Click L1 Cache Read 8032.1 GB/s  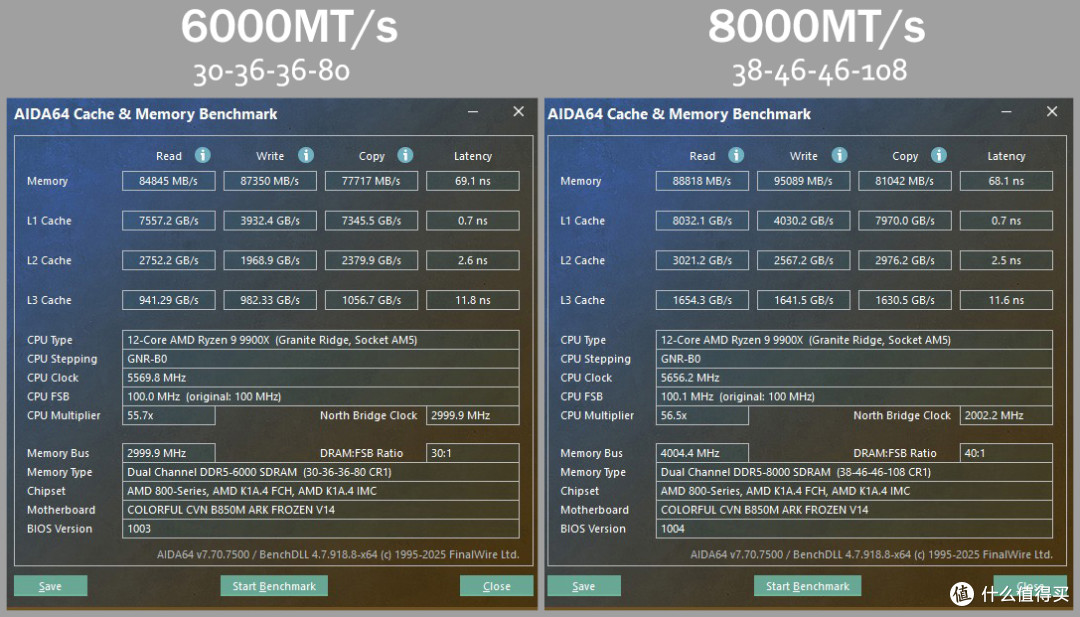pos(702,221)
